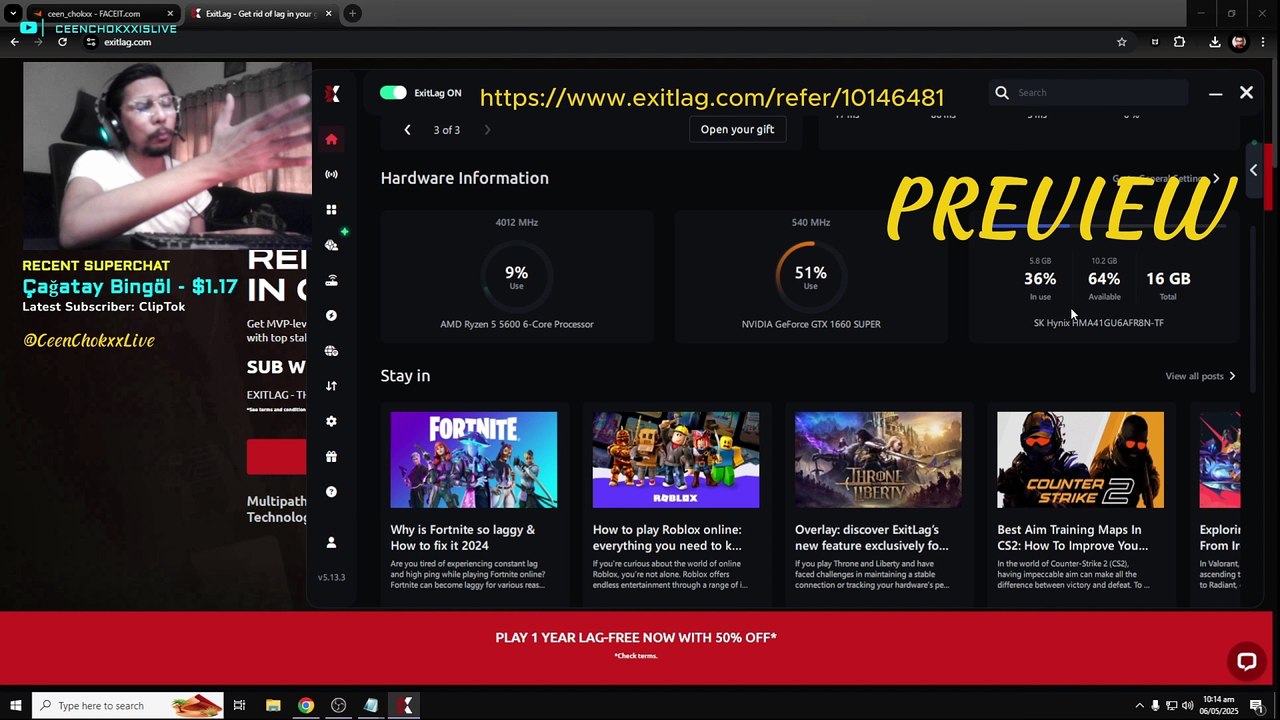
Task: Open the Home section in ExitLag sidebar
Action: [331, 139]
